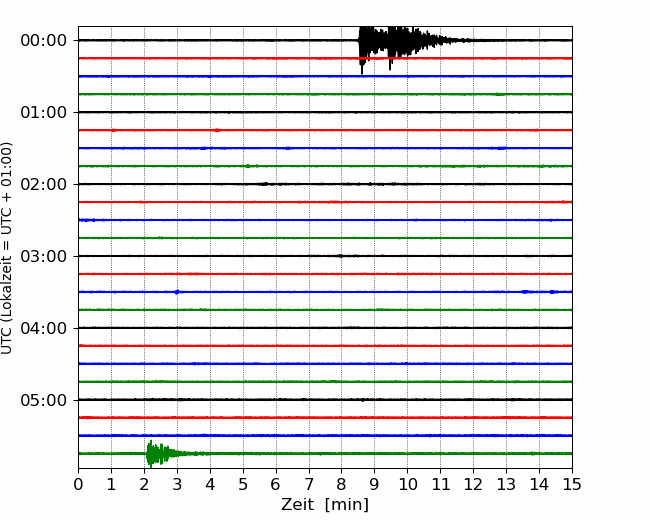The width and height of the screenshot is (650, 520).
Task: Click the x-axis tick label 1
Action: 111,484
